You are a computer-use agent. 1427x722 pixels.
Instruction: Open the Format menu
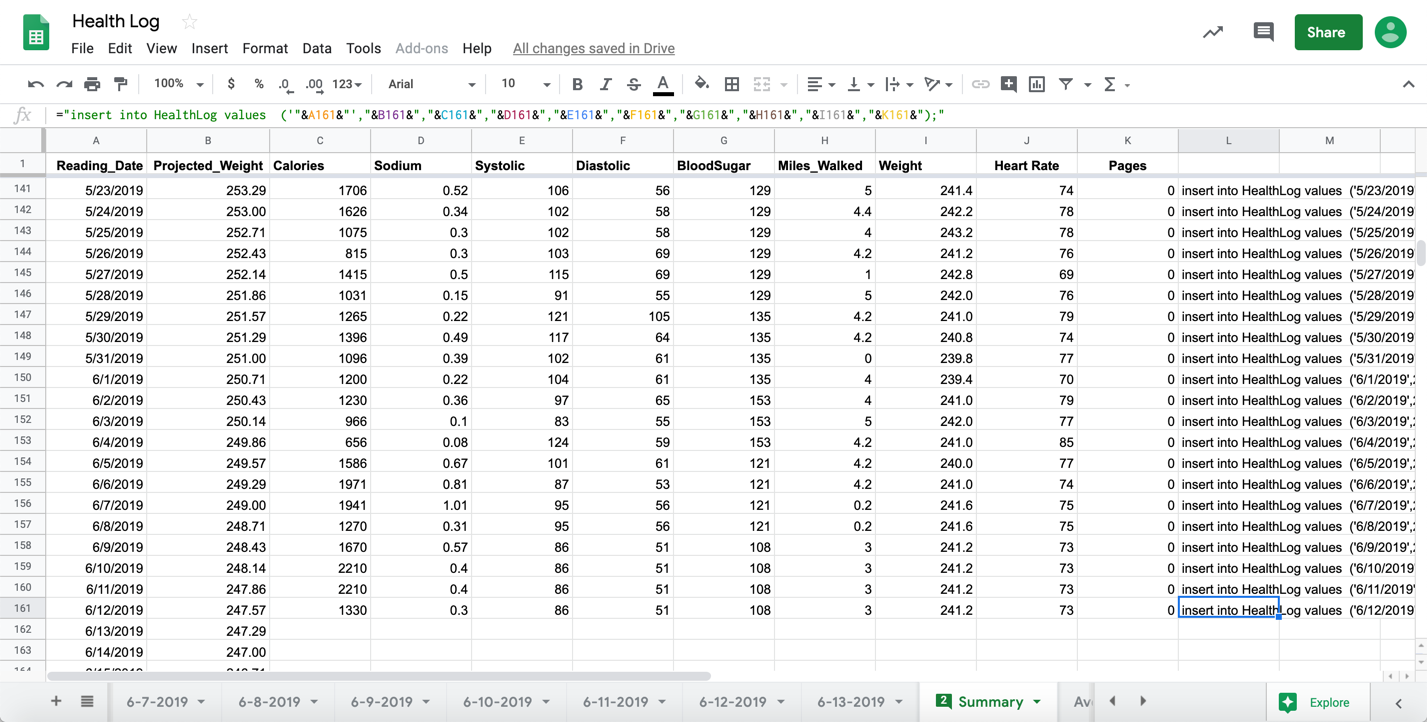265,48
